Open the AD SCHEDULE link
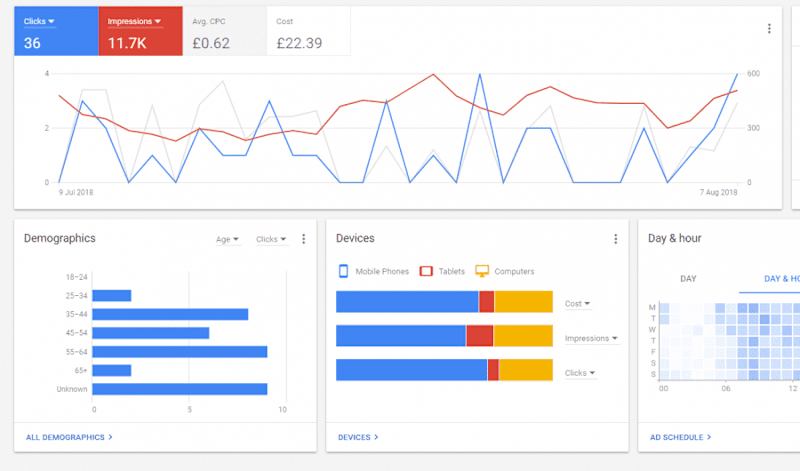The width and height of the screenshot is (800, 471). coord(680,437)
